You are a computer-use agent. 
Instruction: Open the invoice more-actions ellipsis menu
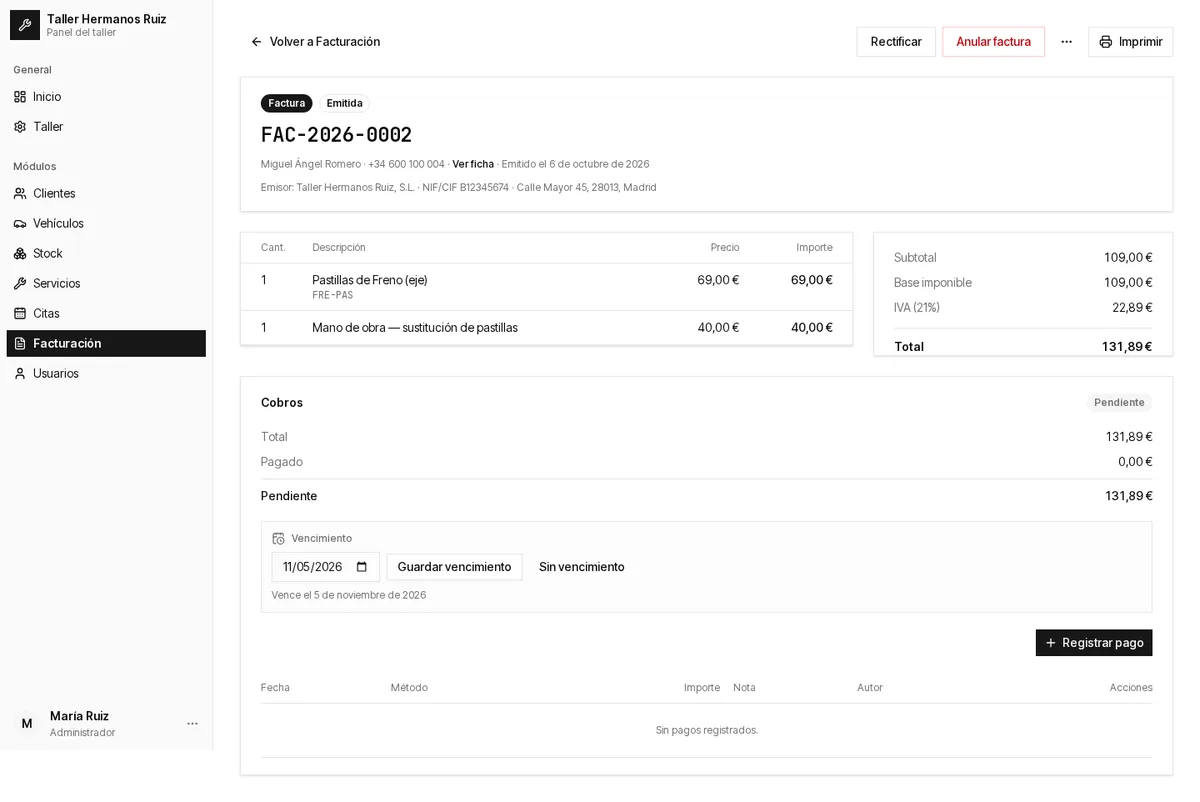click(x=1066, y=42)
